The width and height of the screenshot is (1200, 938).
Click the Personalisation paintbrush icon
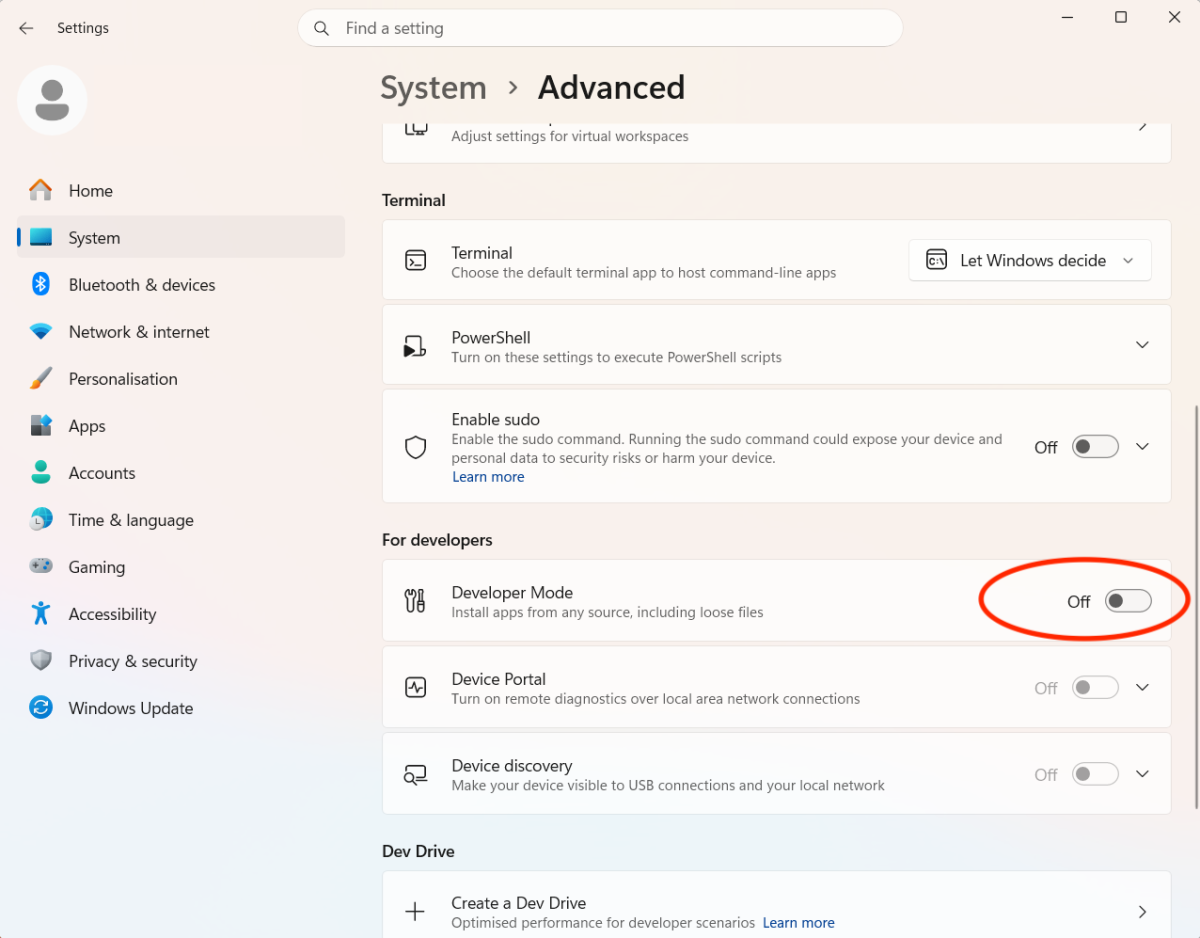click(x=41, y=378)
